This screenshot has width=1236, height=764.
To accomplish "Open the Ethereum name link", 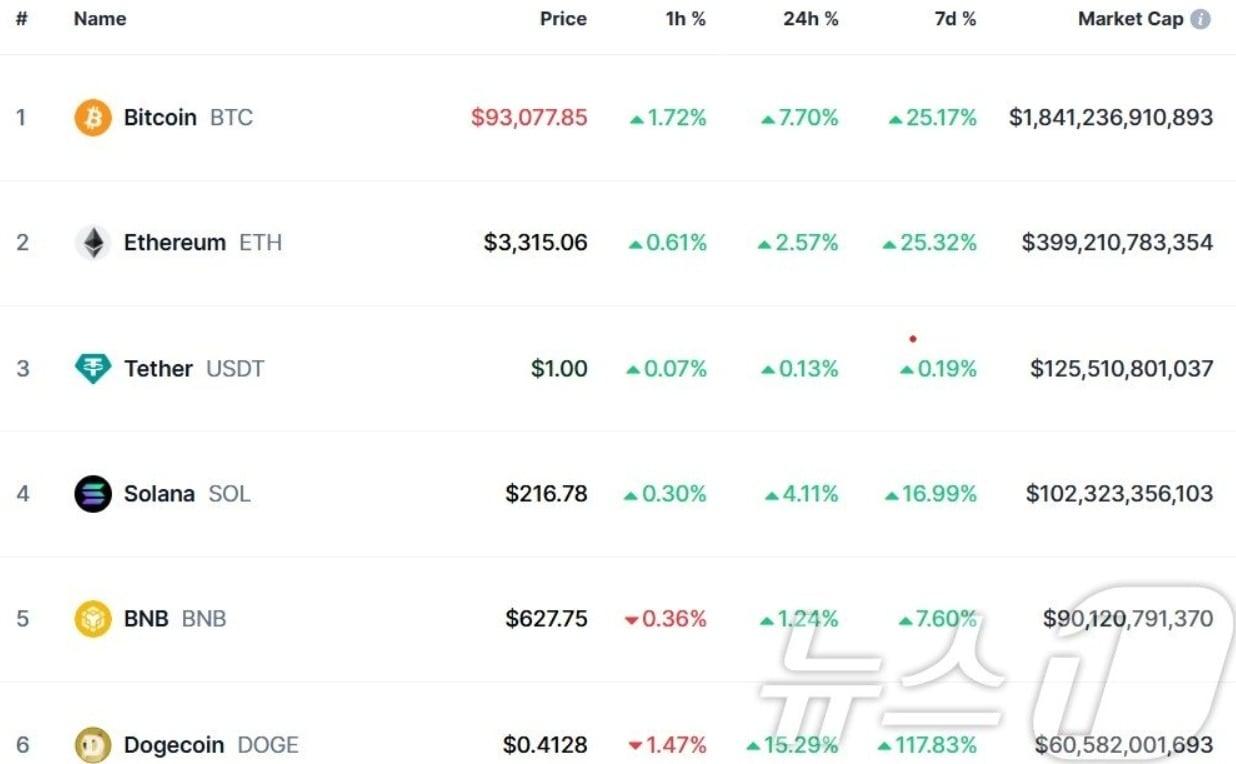I will 175,243.
